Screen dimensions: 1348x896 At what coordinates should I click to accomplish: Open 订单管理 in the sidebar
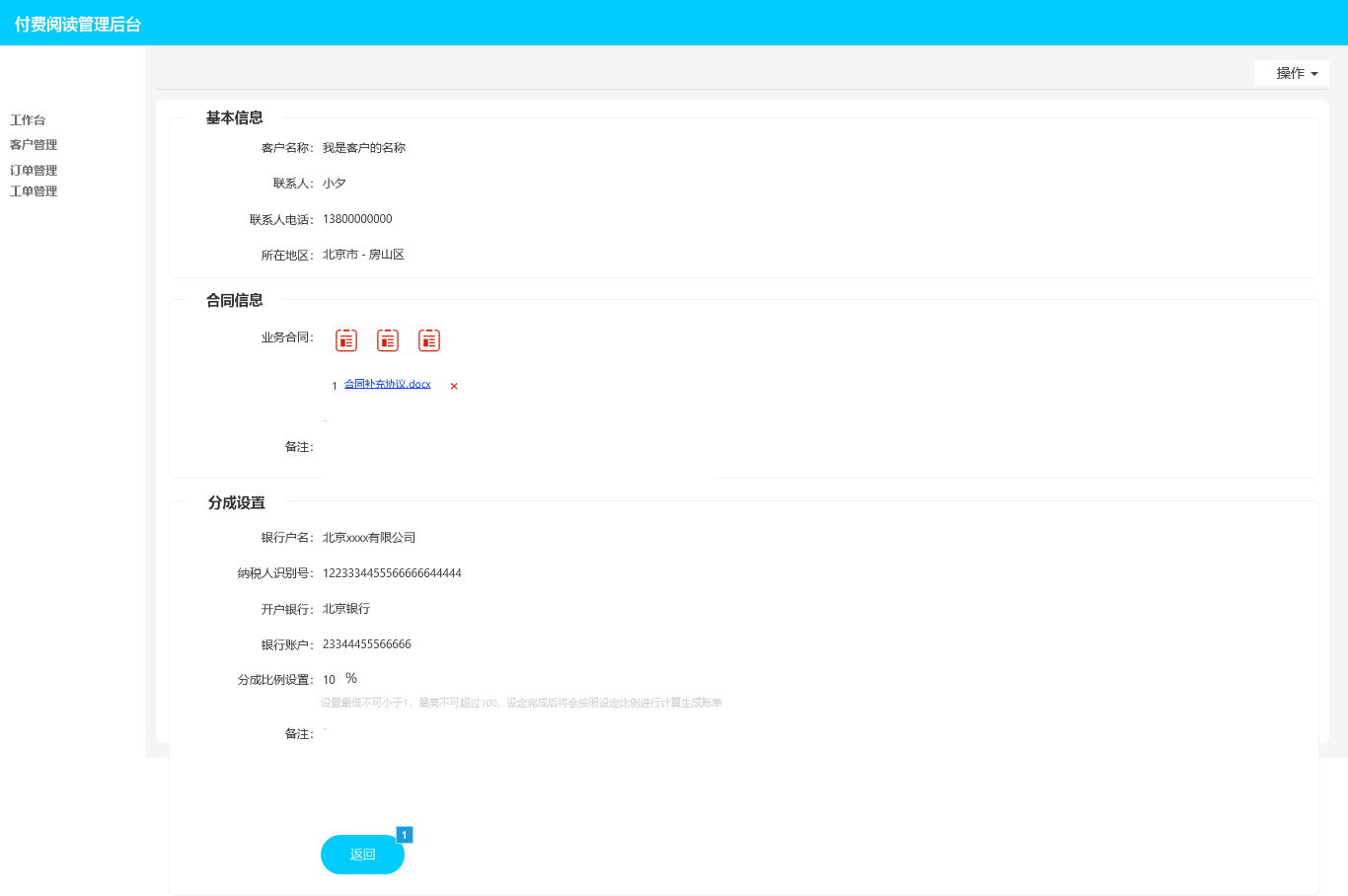coord(34,171)
